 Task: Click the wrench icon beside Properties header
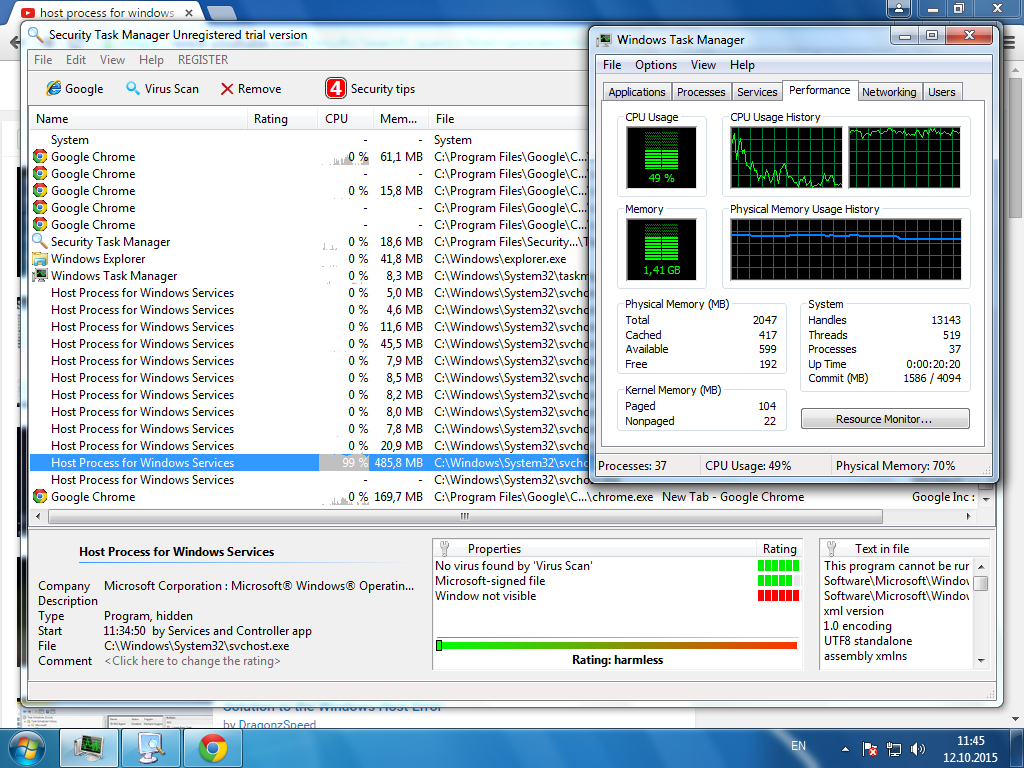pos(445,549)
